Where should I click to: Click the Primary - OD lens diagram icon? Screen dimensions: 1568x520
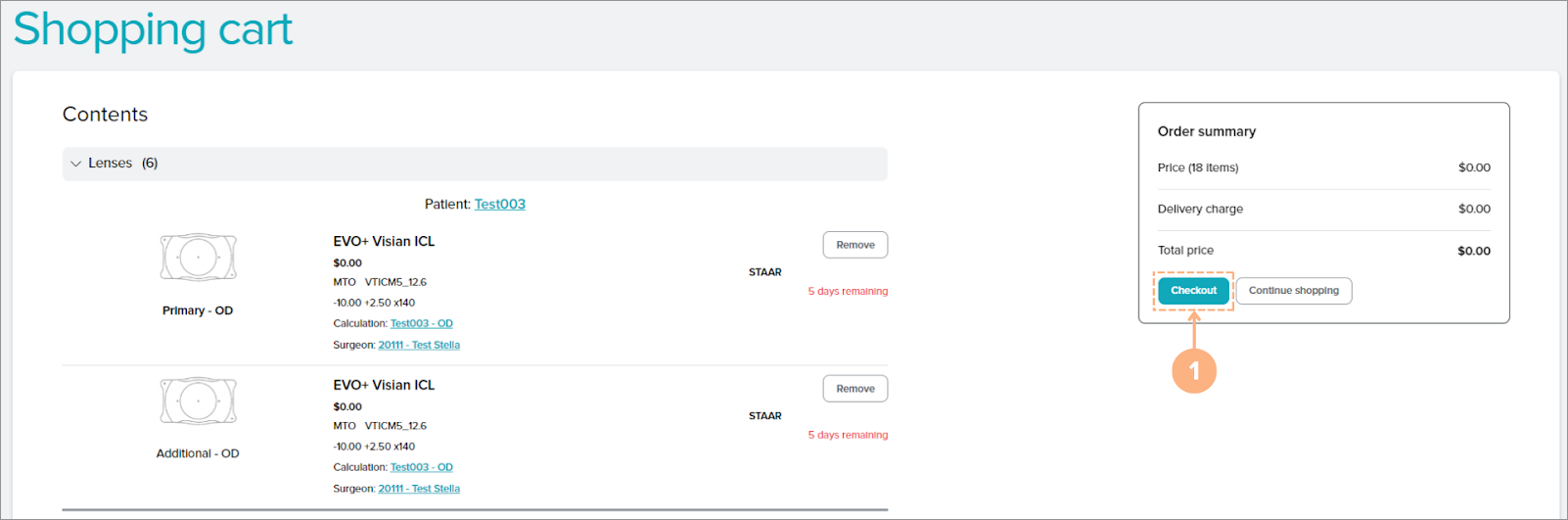pos(199,258)
